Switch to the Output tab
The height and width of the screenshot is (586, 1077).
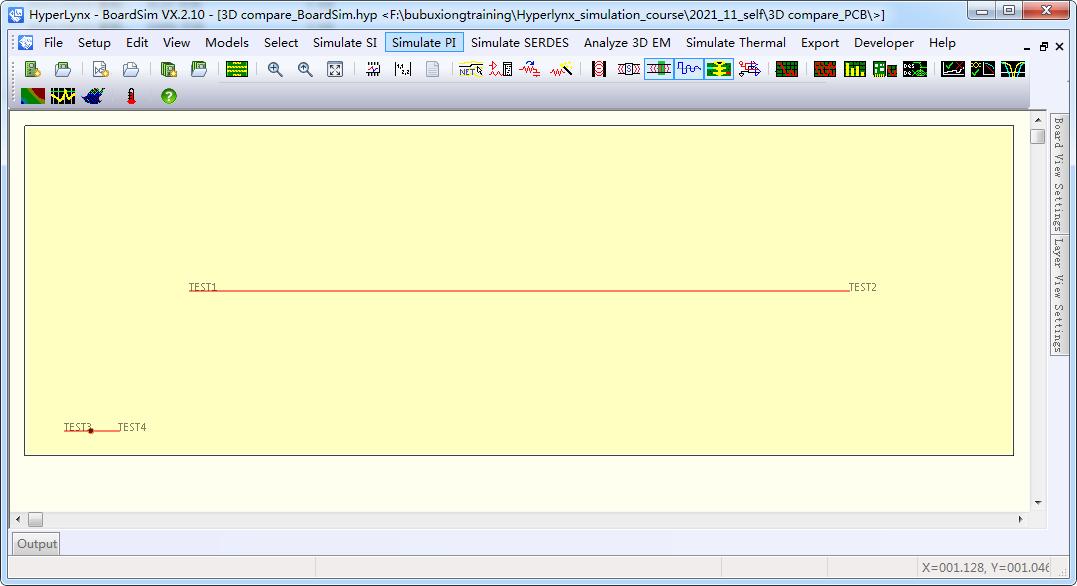coord(36,544)
